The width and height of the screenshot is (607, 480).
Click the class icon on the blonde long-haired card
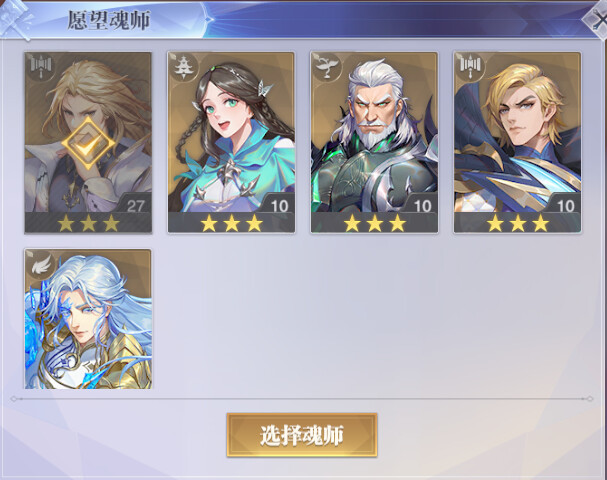tap(41, 67)
